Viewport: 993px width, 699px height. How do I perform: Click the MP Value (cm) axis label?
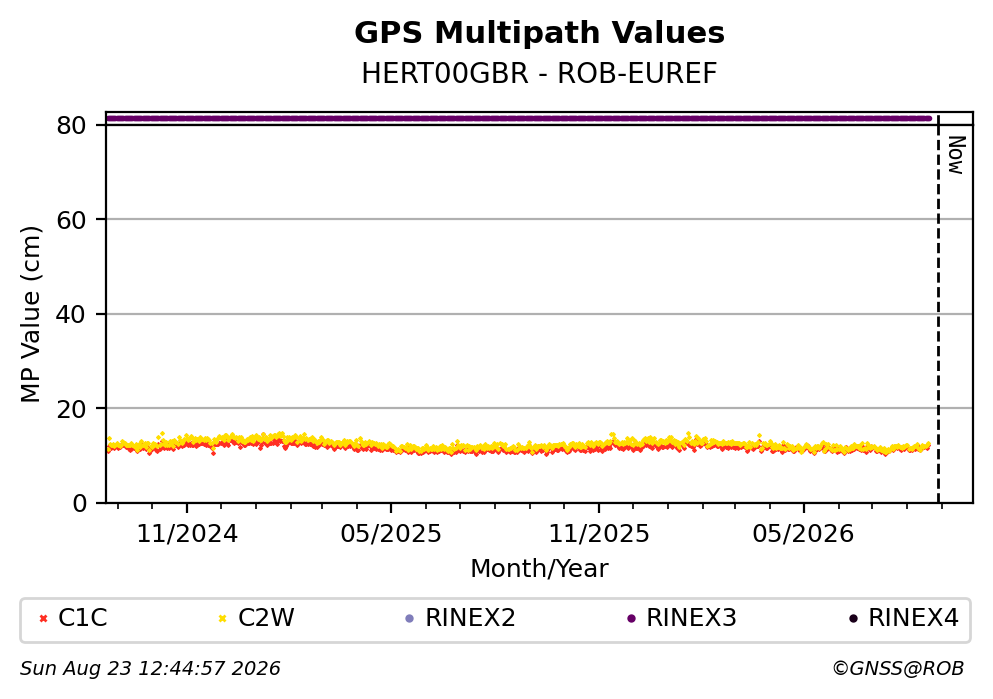[30, 314]
